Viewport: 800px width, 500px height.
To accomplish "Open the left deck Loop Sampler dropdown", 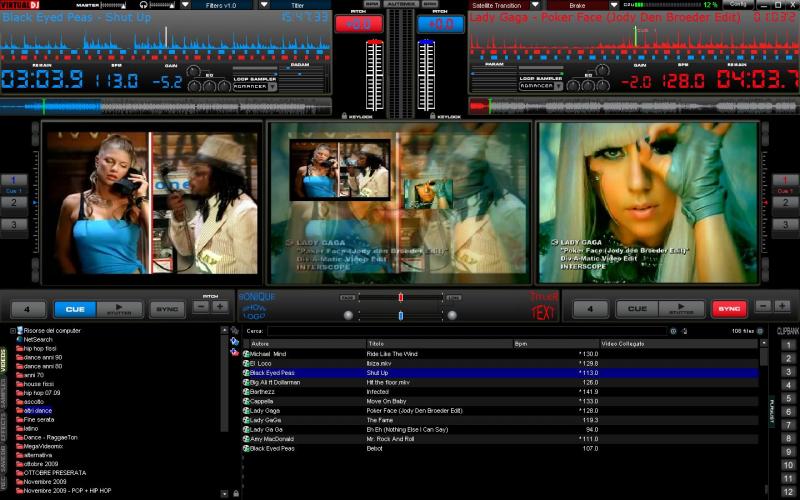I will [x=272, y=87].
